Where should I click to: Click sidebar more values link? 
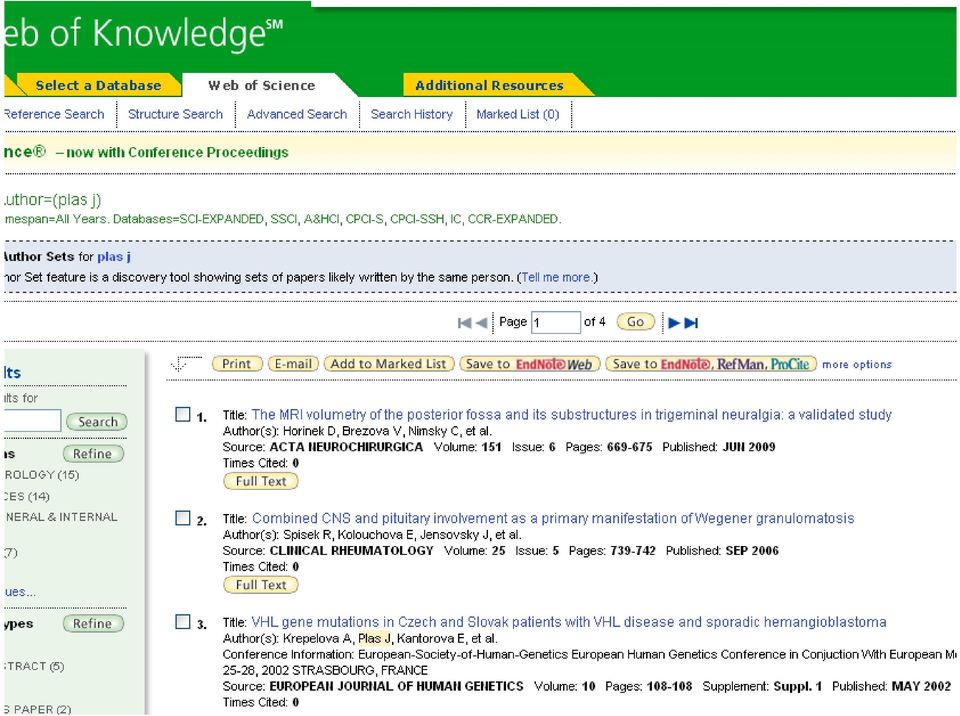pos(20,592)
